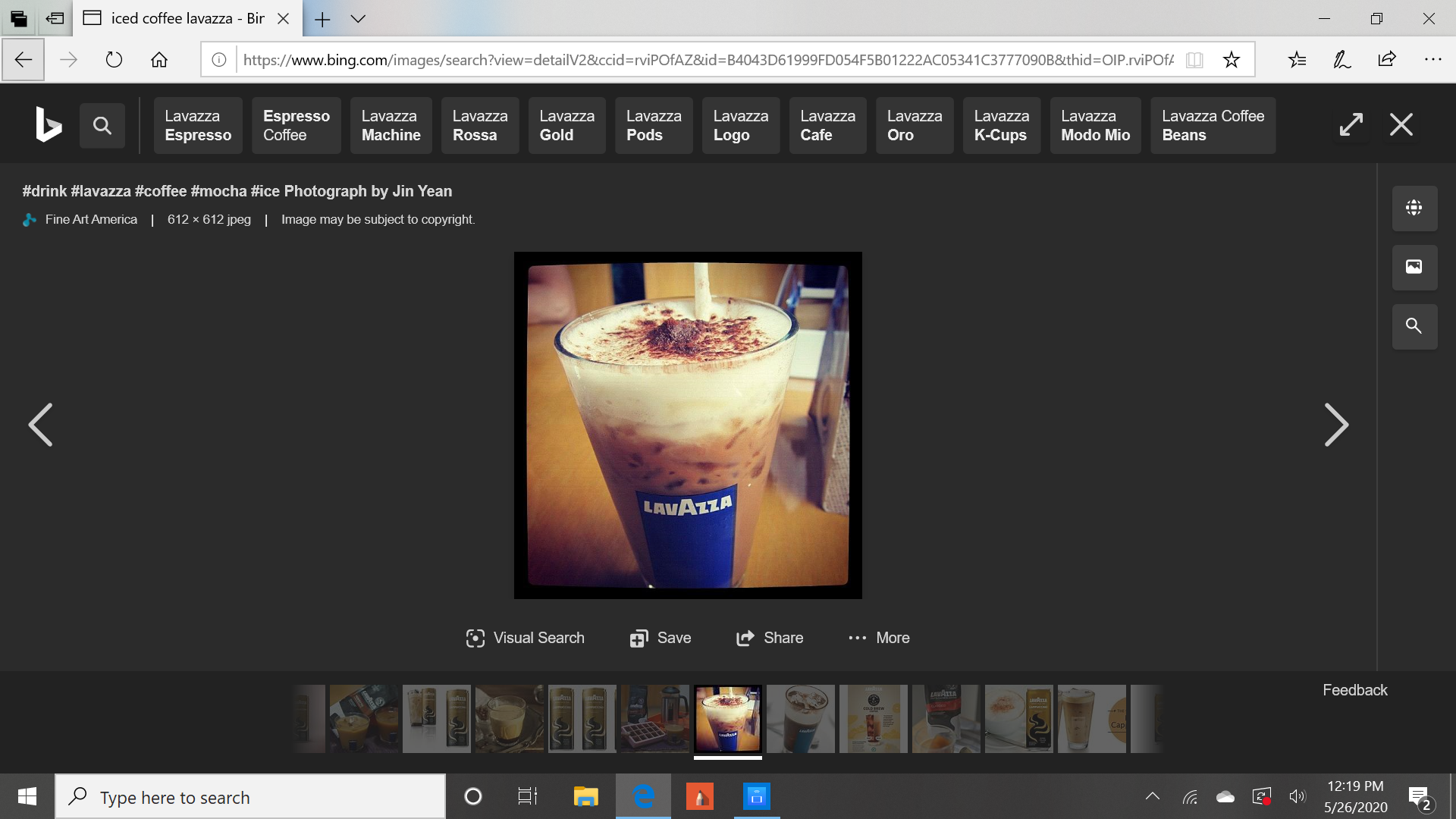Toggle reading view in address bar

(1195, 59)
